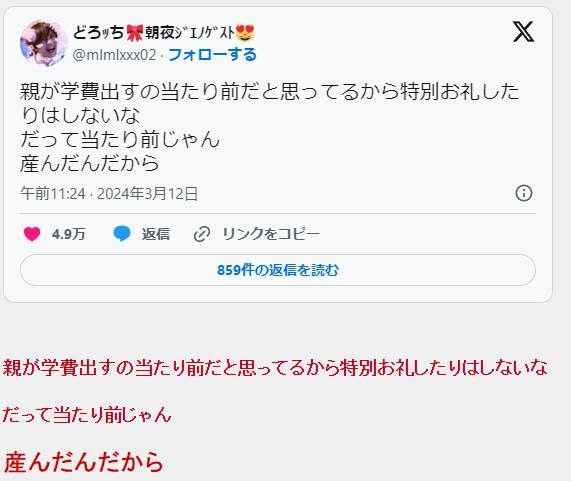
Task: Click the 返信 reply label
Action: [156, 234]
